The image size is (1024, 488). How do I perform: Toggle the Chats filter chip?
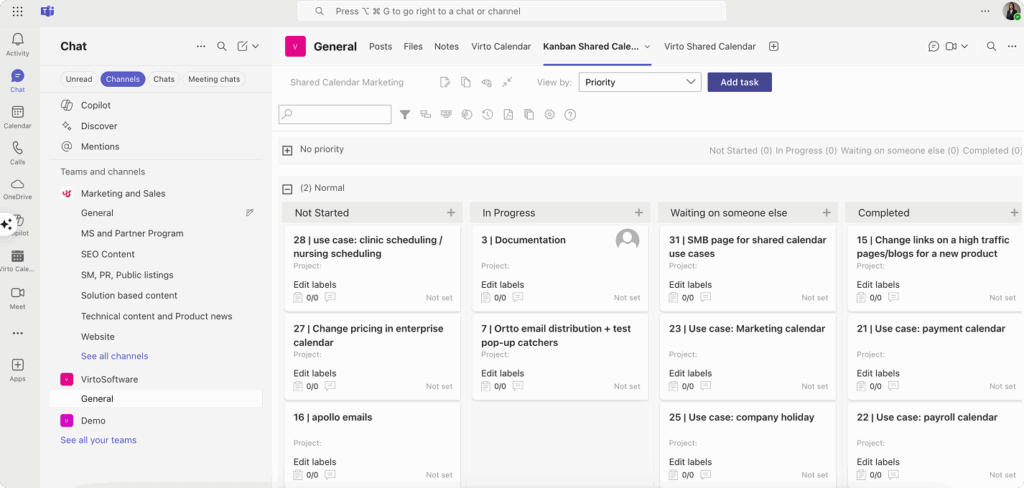[x=164, y=79]
